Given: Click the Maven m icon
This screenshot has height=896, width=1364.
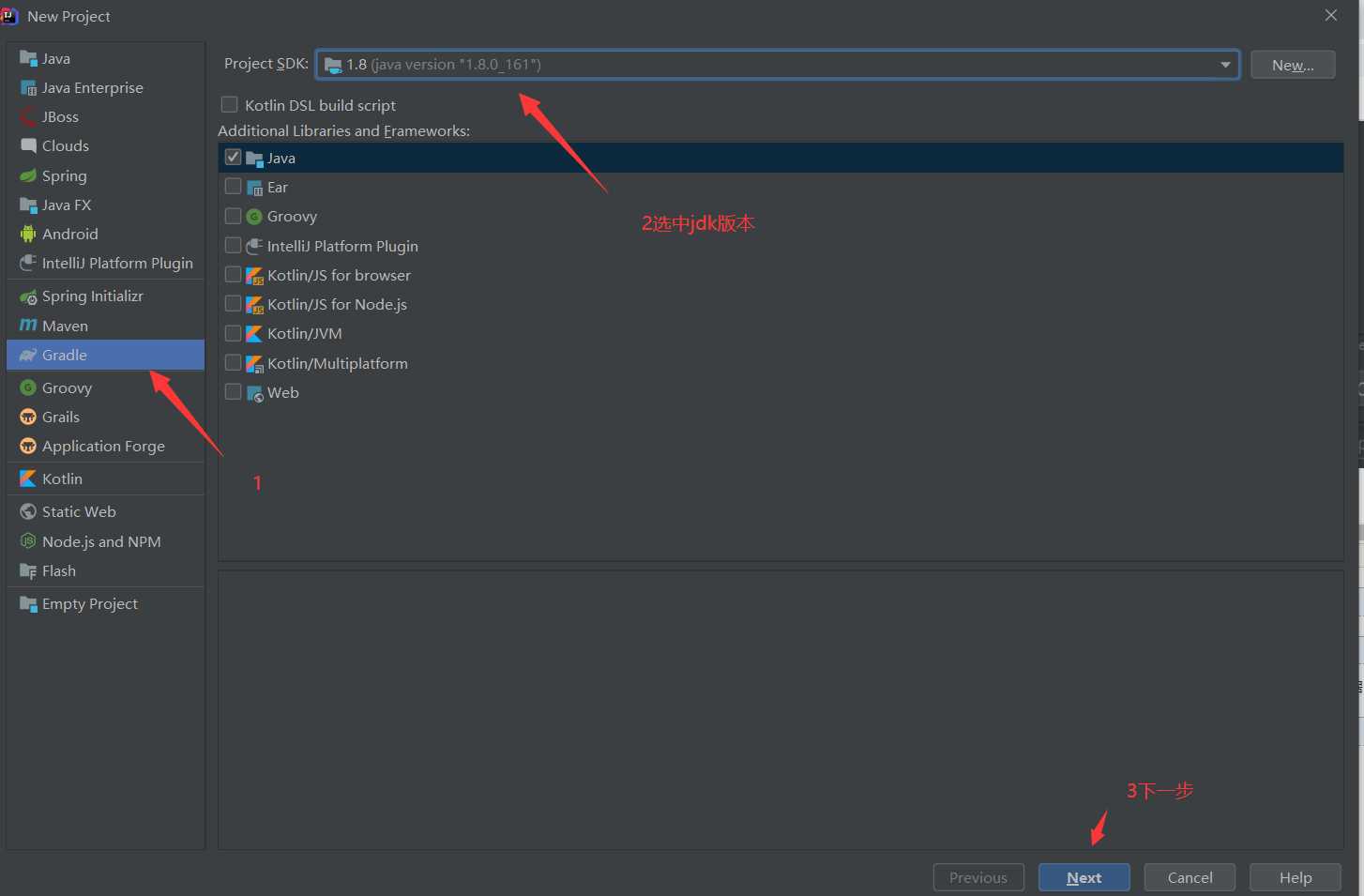Looking at the screenshot, I should 28,326.
